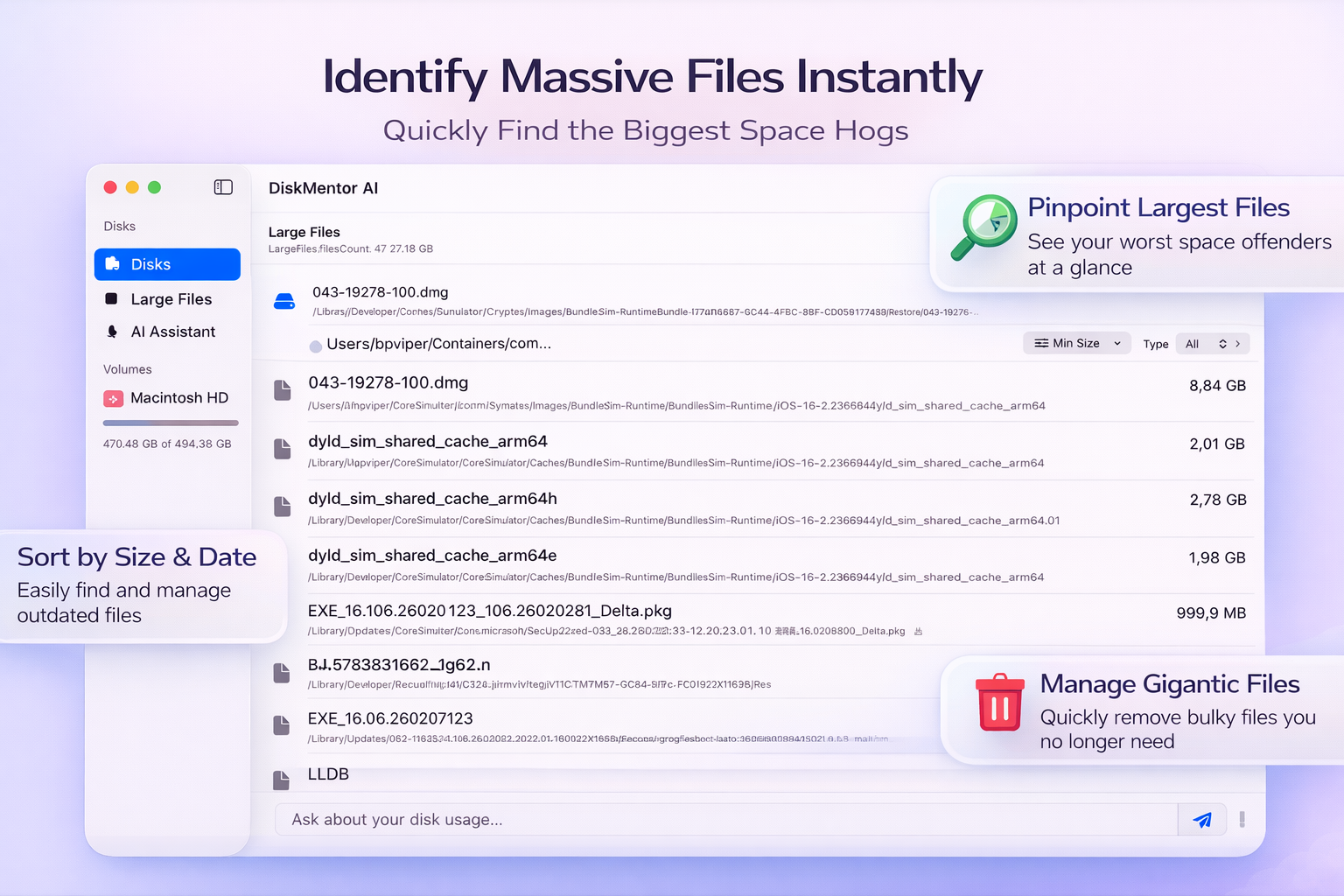Select the Disks icon in the sidebar
Screen dimensions: 1344x896
coord(113,263)
